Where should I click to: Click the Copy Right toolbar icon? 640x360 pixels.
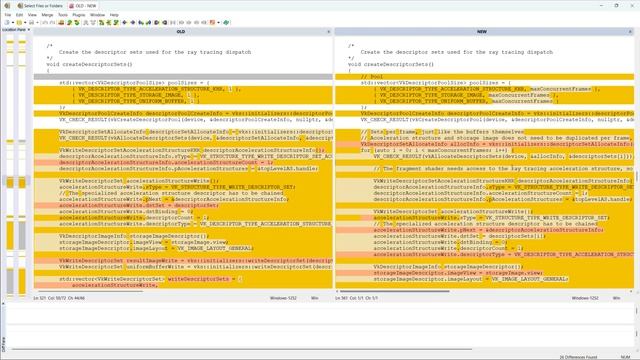[124, 22]
